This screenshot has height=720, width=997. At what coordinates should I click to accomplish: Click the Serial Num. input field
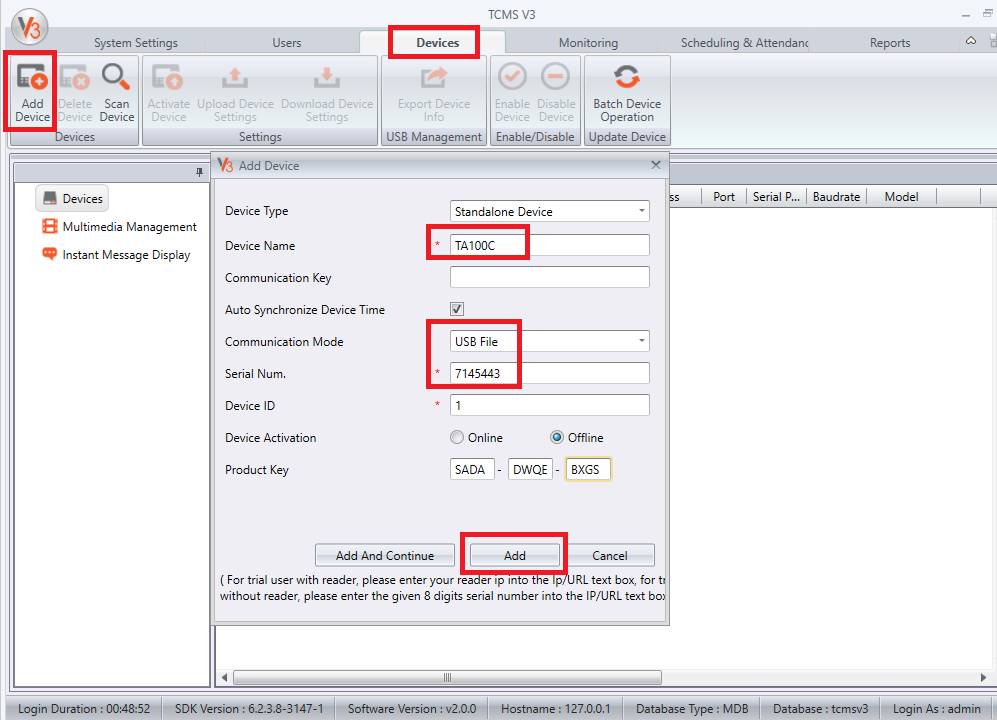point(549,373)
